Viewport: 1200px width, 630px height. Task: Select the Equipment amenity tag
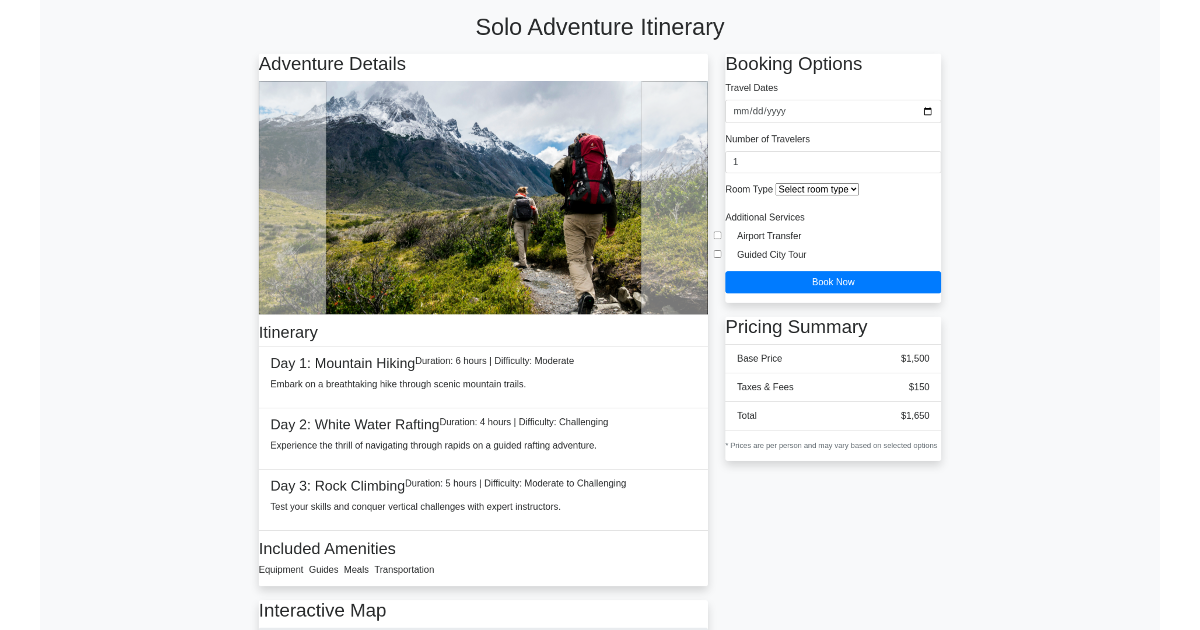pos(281,569)
